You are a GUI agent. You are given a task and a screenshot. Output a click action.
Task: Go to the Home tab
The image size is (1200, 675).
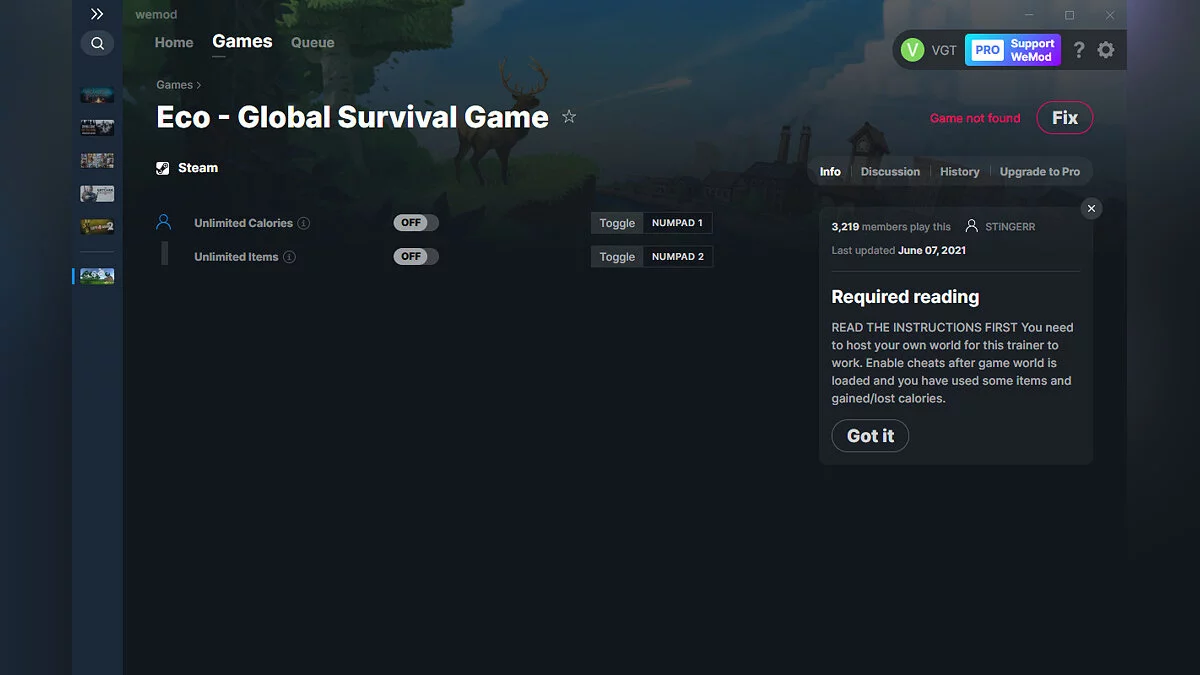pyautogui.click(x=174, y=43)
